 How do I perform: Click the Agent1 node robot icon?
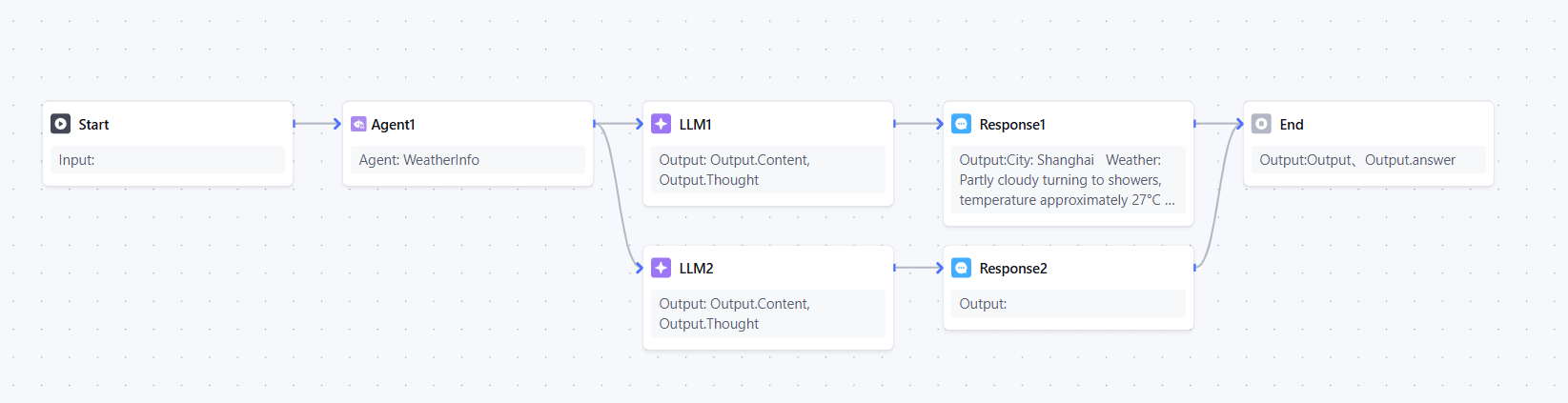[x=358, y=124]
